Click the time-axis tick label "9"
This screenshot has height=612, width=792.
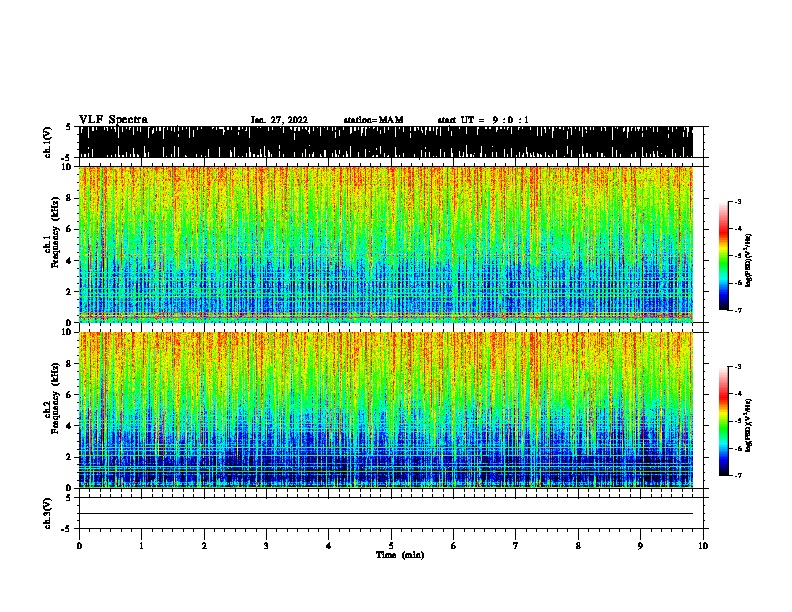click(640, 546)
